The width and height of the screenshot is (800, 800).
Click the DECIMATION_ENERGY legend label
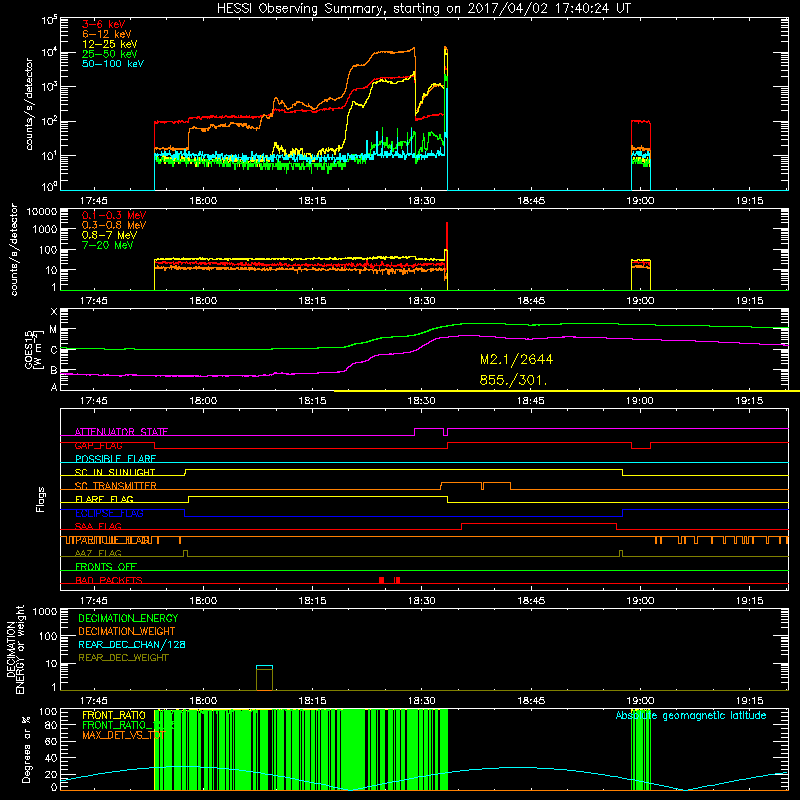128,618
